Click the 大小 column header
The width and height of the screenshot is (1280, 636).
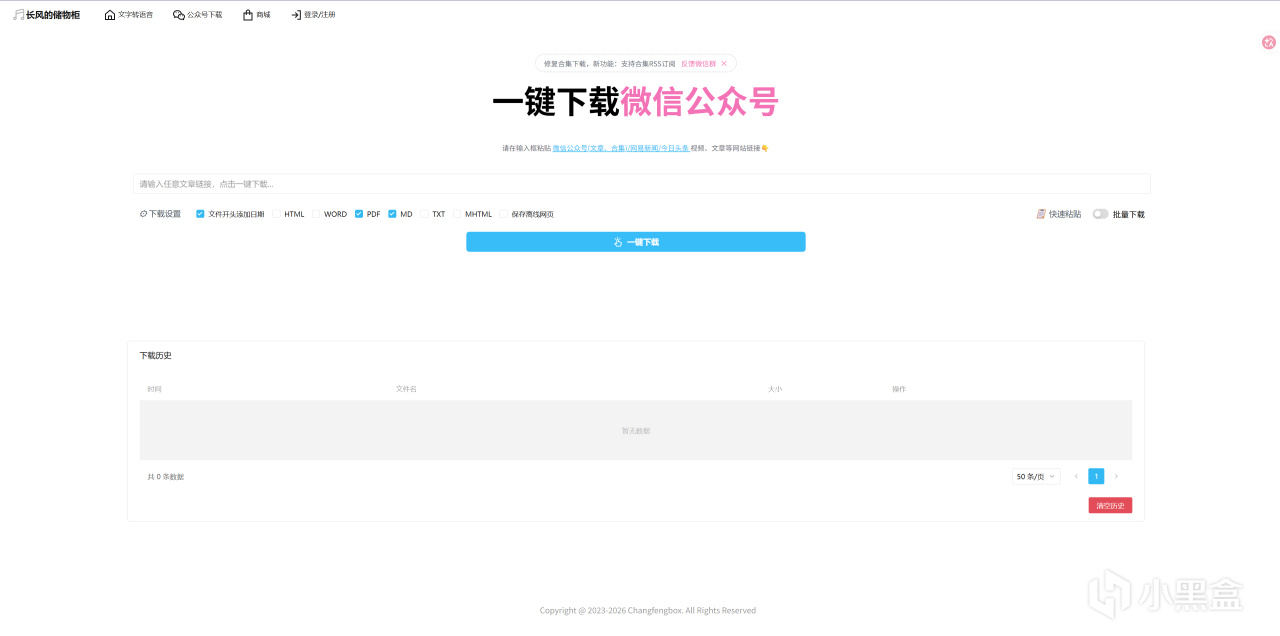(x=775, y=389)
